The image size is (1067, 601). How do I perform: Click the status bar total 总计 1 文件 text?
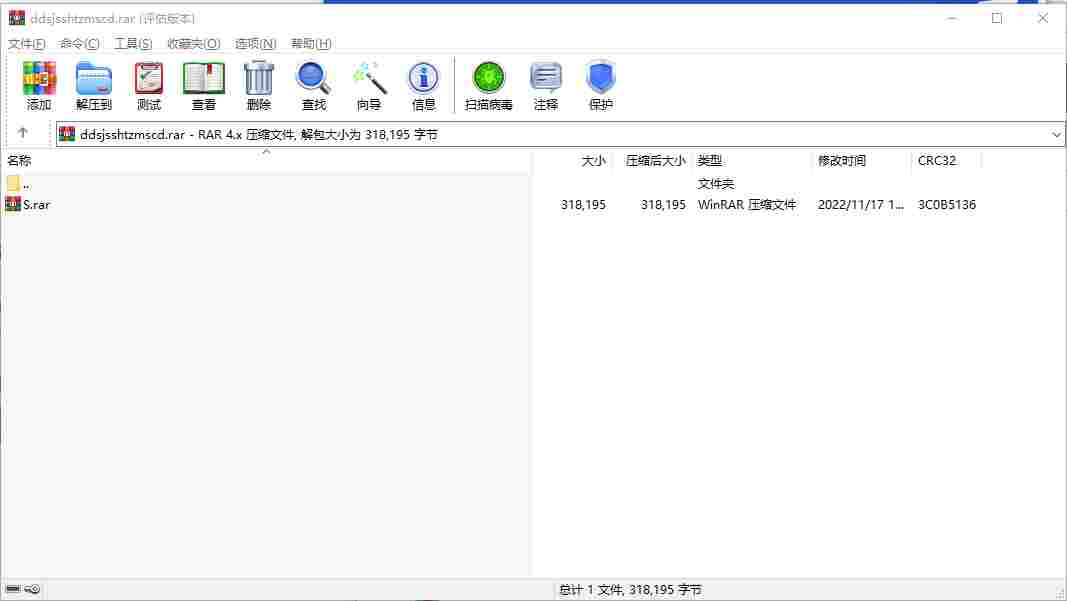click(x=630, y=589)
